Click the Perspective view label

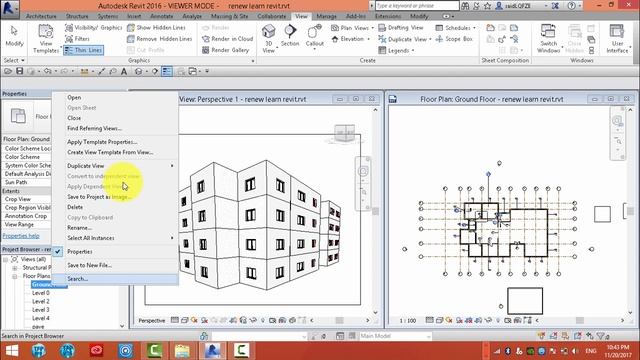[151, 321]
